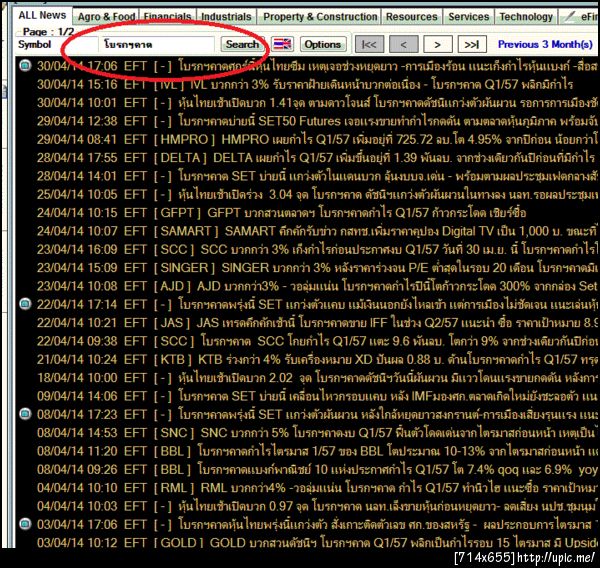This screenshot has width=600, height=568.
Task: Open the 24/04/14 10:07 SAMART news item
Action: (x=316, y=231)
